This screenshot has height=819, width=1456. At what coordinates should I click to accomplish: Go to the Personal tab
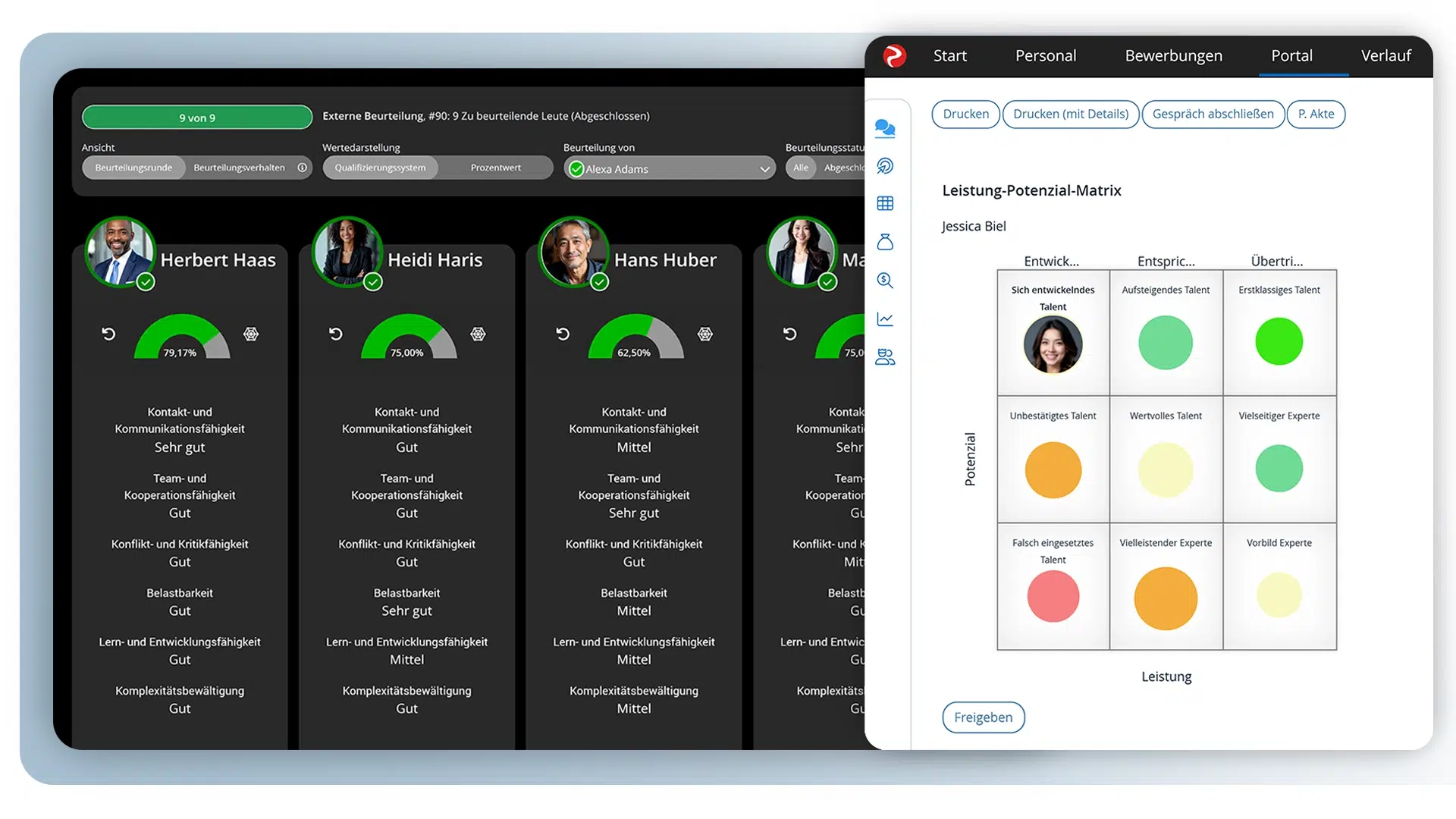tap(1045, 55)
